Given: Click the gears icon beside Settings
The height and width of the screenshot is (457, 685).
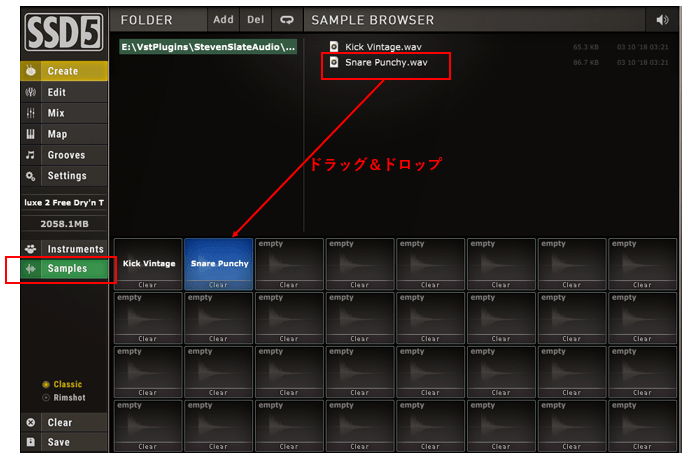Looking at the screenshot, I should pyautogui.click(x=31, y=176).
